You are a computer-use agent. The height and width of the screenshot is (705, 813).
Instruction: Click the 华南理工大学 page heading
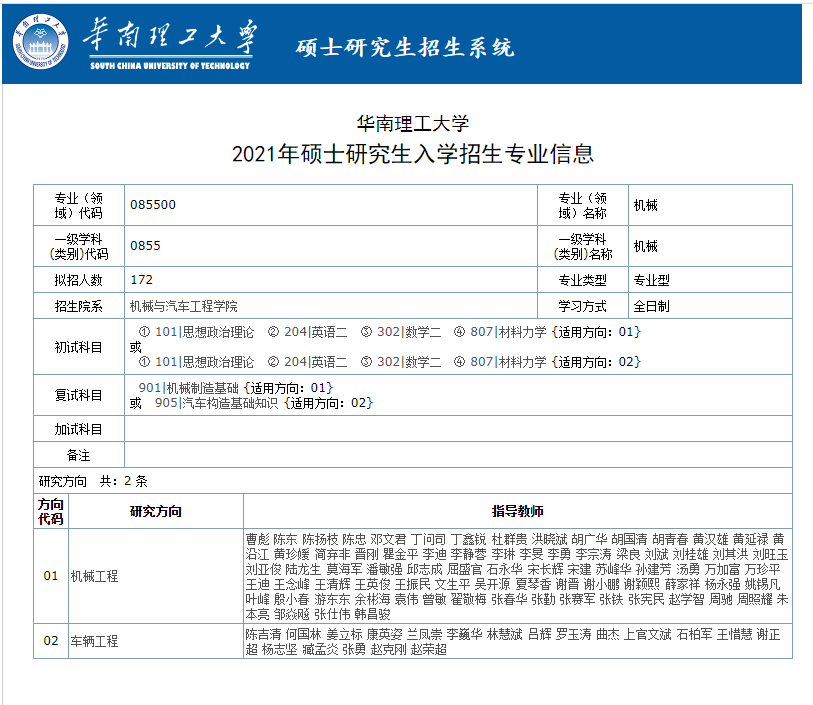pos(413,123)
